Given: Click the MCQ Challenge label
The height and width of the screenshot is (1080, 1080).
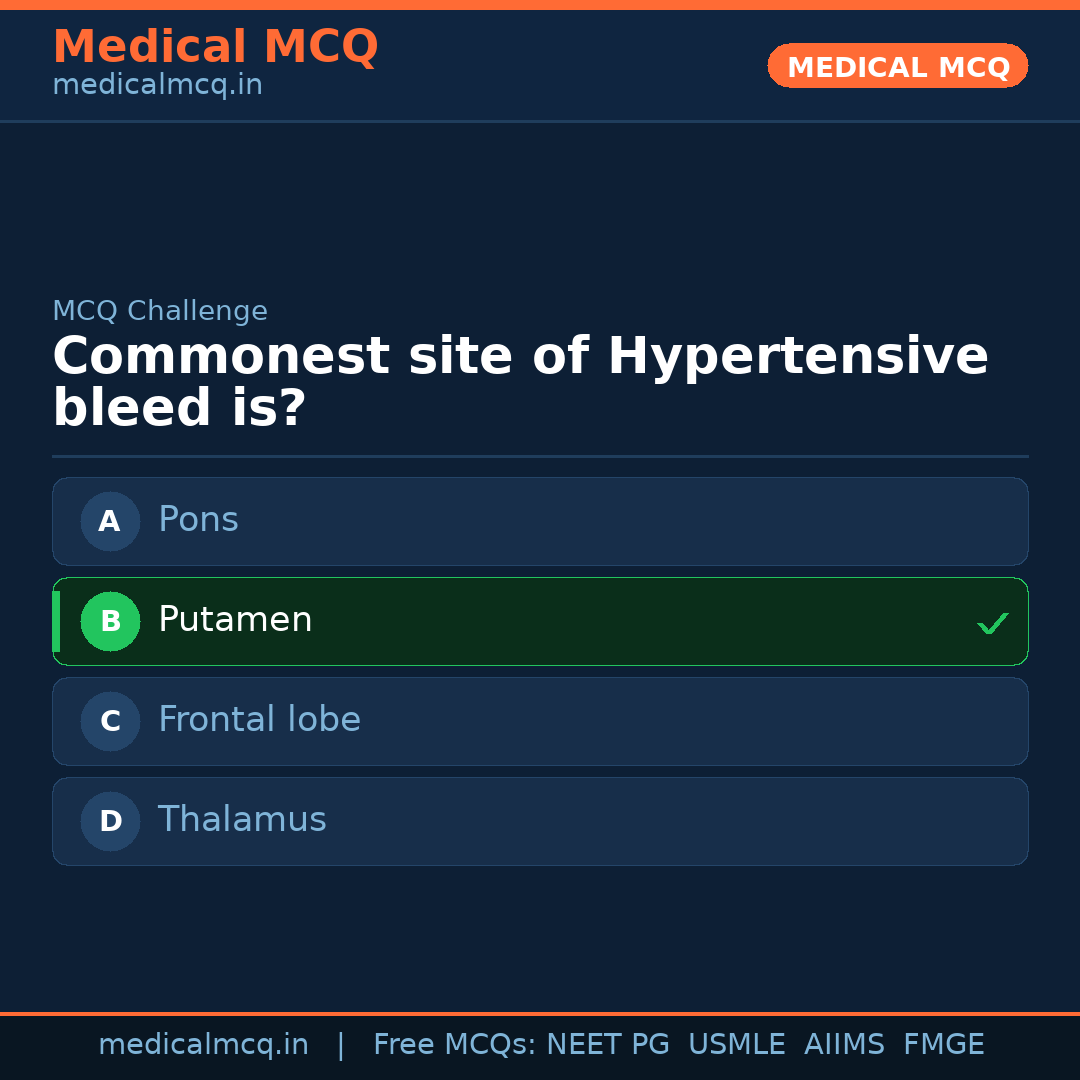Looking at the screenshot, I should [160, 311].
